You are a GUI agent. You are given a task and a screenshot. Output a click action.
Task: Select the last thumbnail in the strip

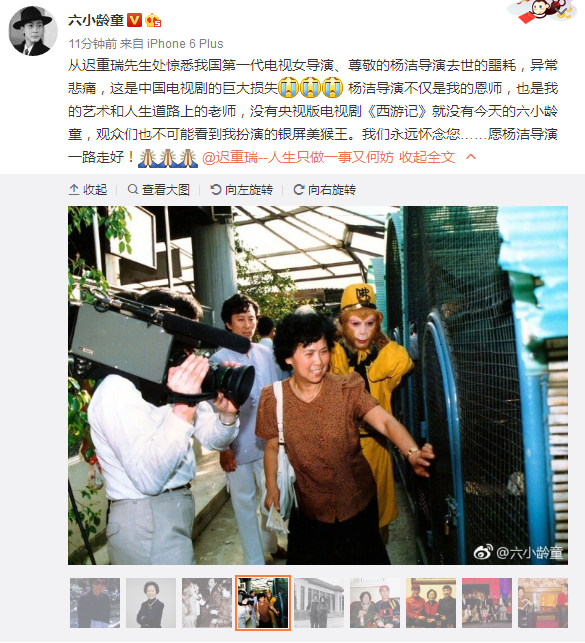coord(543,603)
